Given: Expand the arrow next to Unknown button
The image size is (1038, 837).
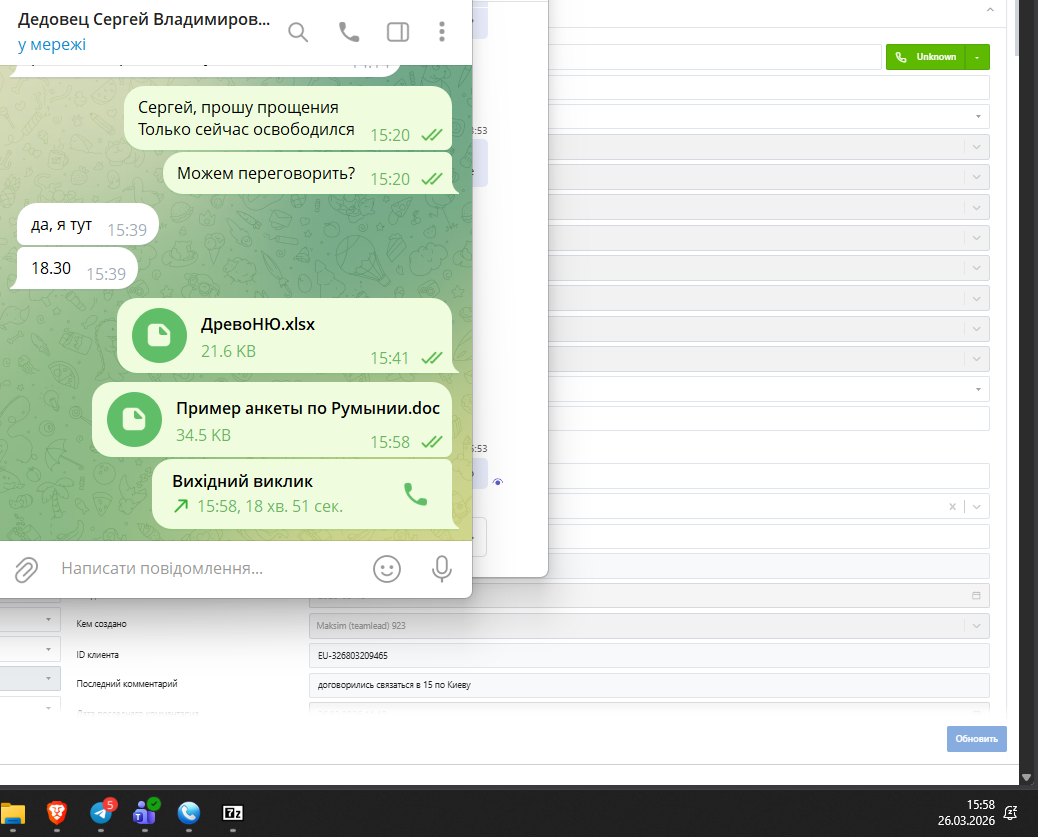Looking at the screenshot, I should click(x=977, y=57).
